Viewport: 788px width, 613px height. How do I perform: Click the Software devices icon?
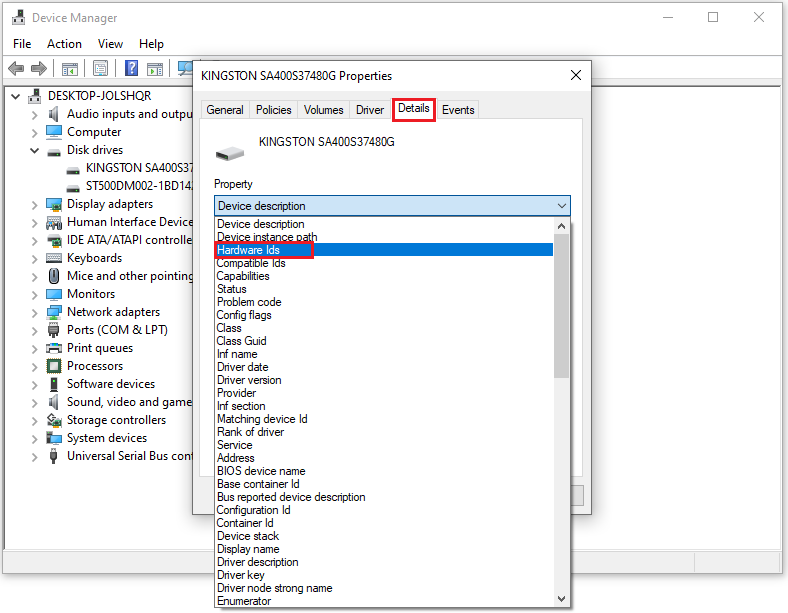pyautogui.click(x=54, y=384)
